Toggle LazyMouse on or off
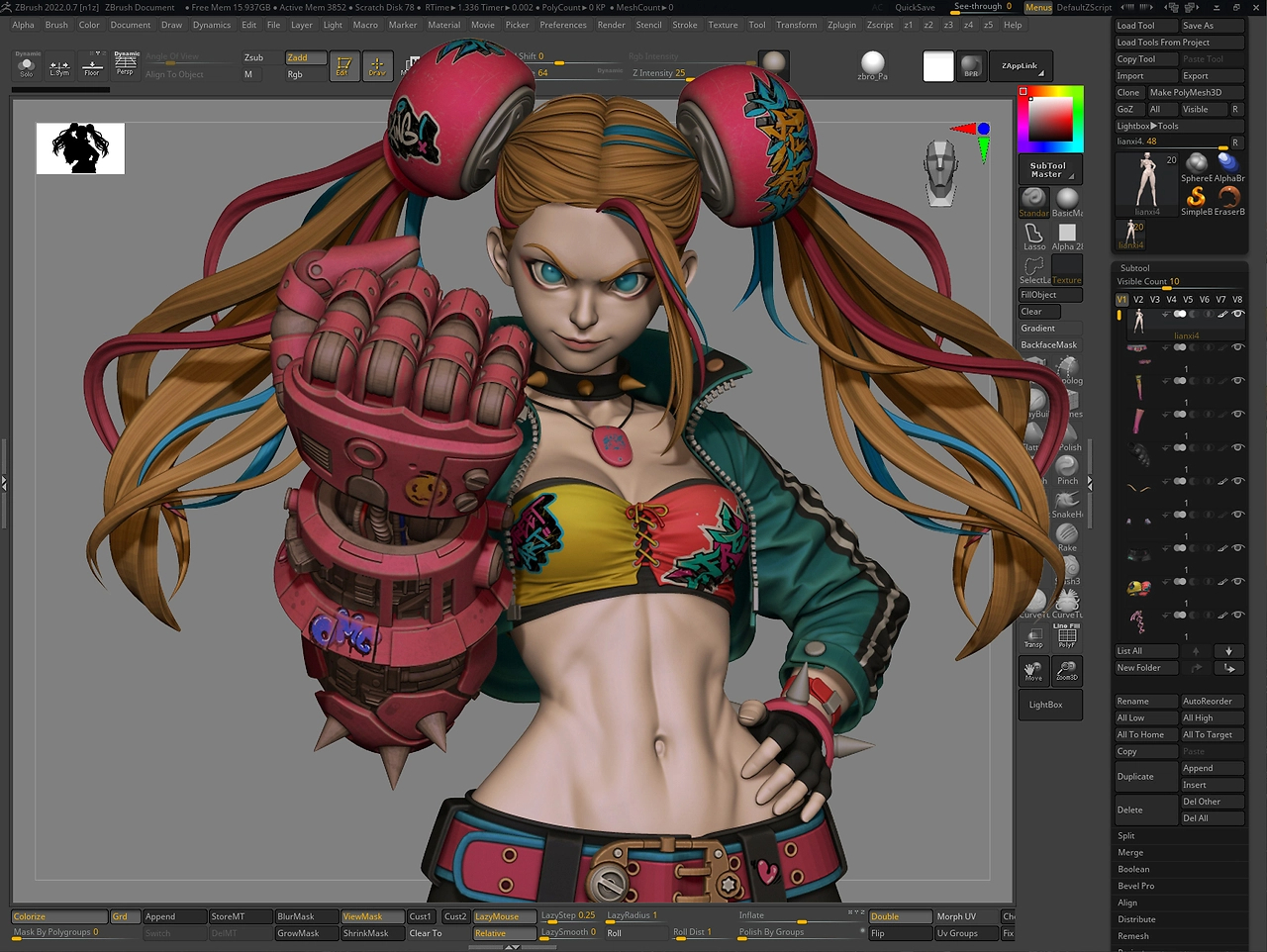 tap(505, 916)
